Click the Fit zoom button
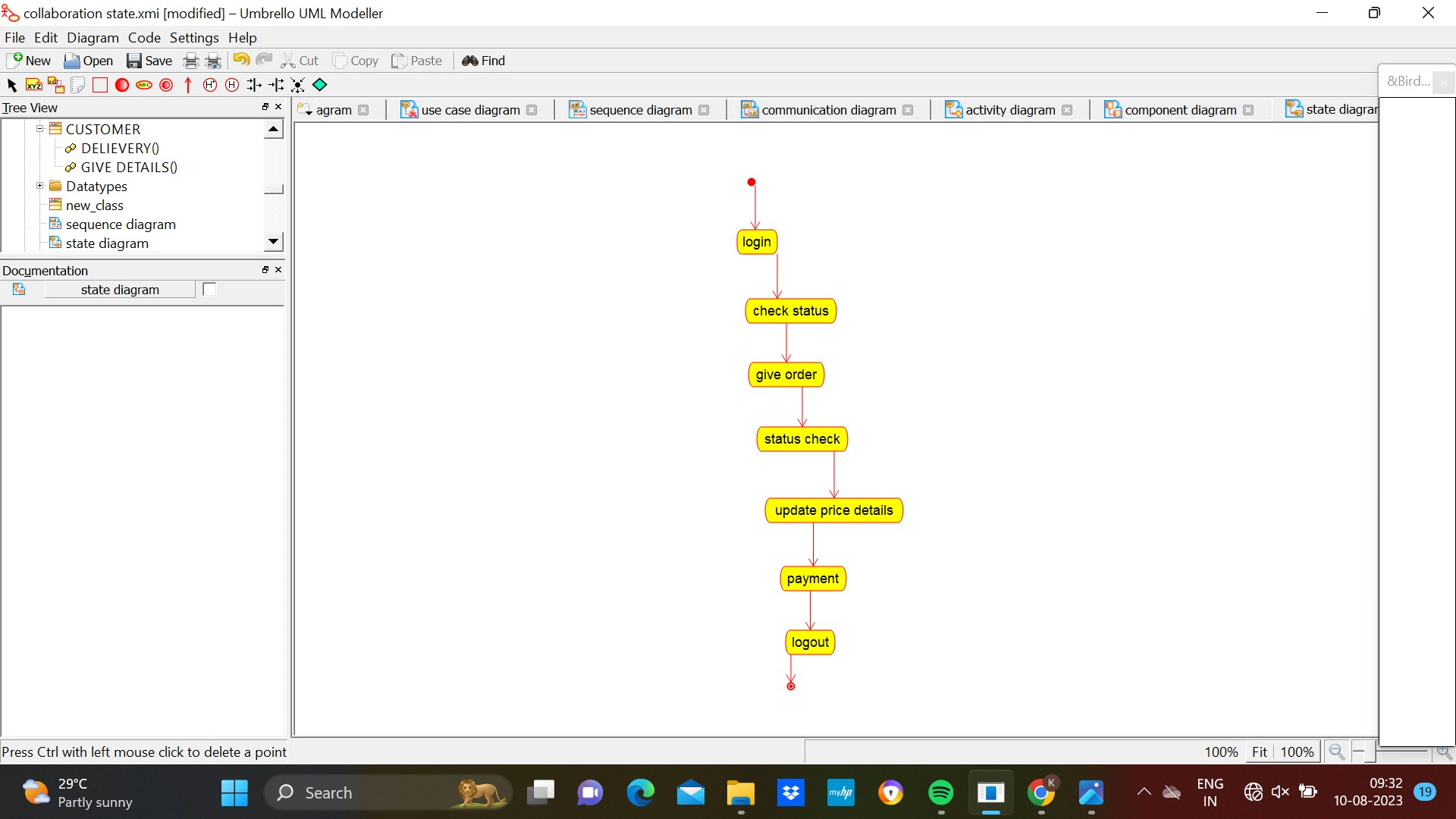 1259,752
